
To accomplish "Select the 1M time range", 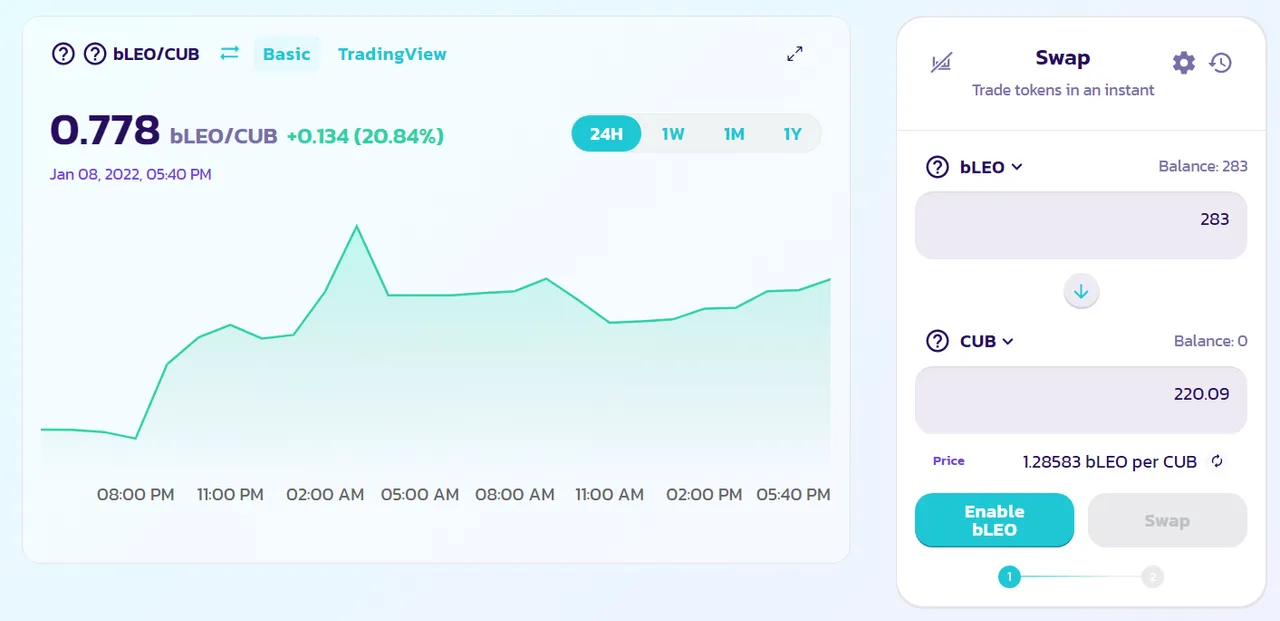I will pyautogui.click(x=734, y=133).
